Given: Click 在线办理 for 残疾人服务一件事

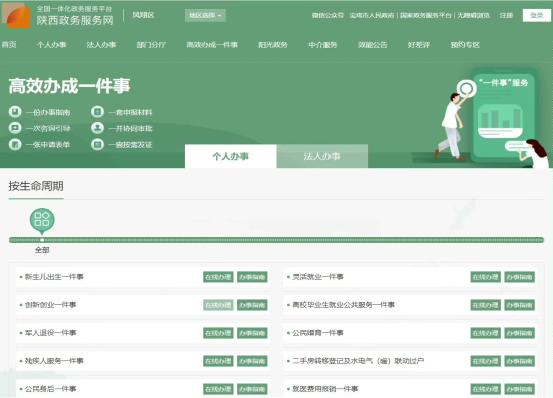Looking at the screenshot, I should [x=218, y=361].
